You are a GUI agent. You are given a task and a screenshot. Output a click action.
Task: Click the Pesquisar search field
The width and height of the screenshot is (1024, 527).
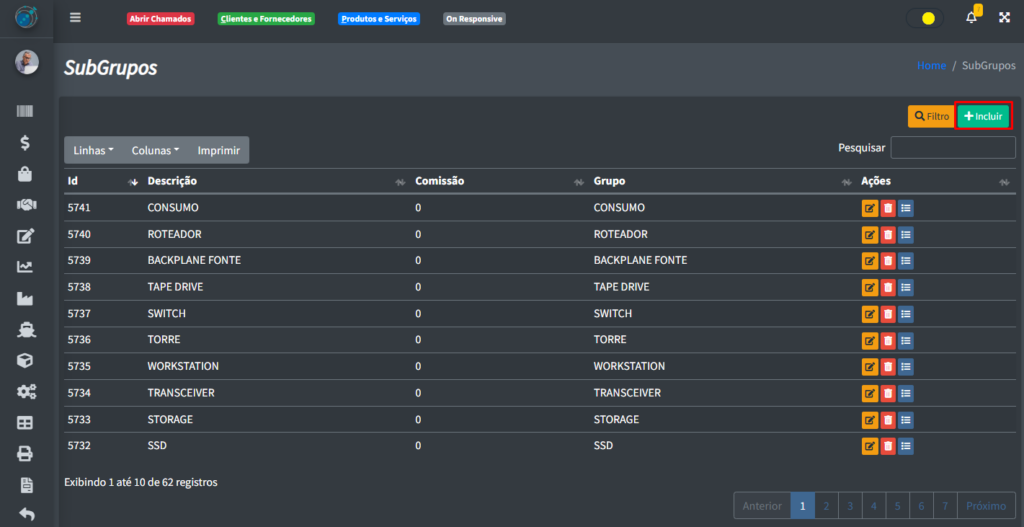click(952, 148)
